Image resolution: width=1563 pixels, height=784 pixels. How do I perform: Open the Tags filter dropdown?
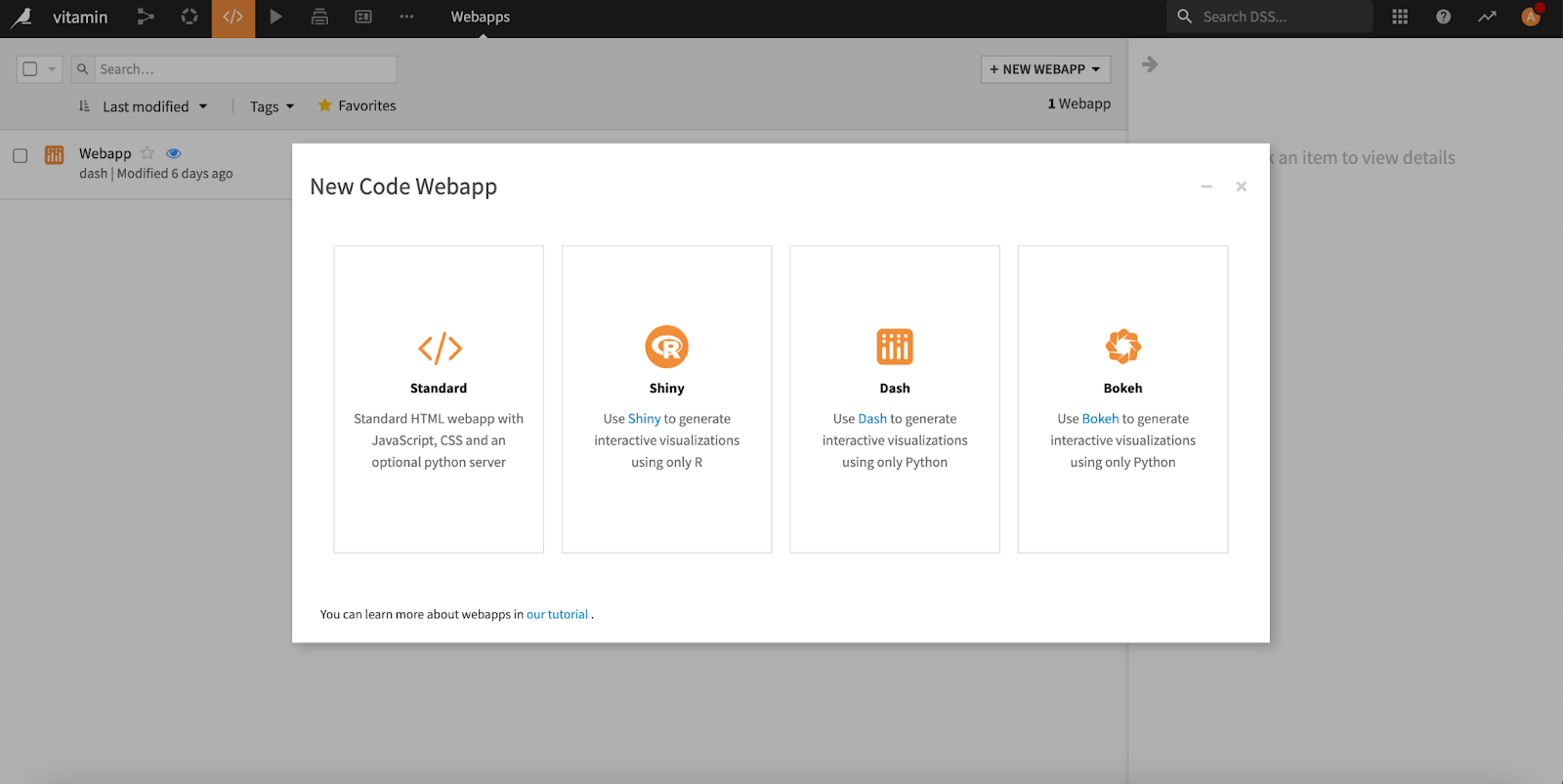[272, 106]
